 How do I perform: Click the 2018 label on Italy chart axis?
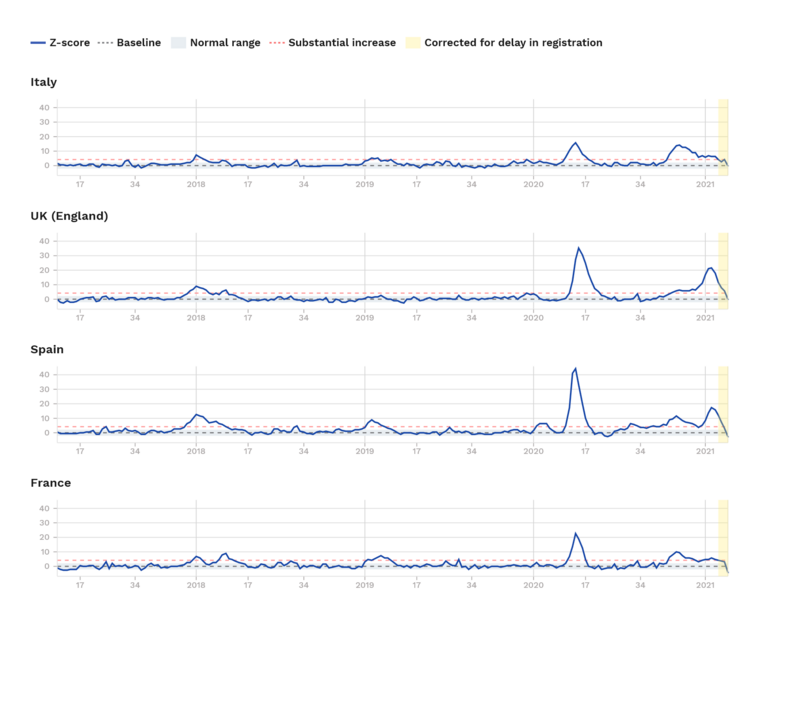coord(196,184)
